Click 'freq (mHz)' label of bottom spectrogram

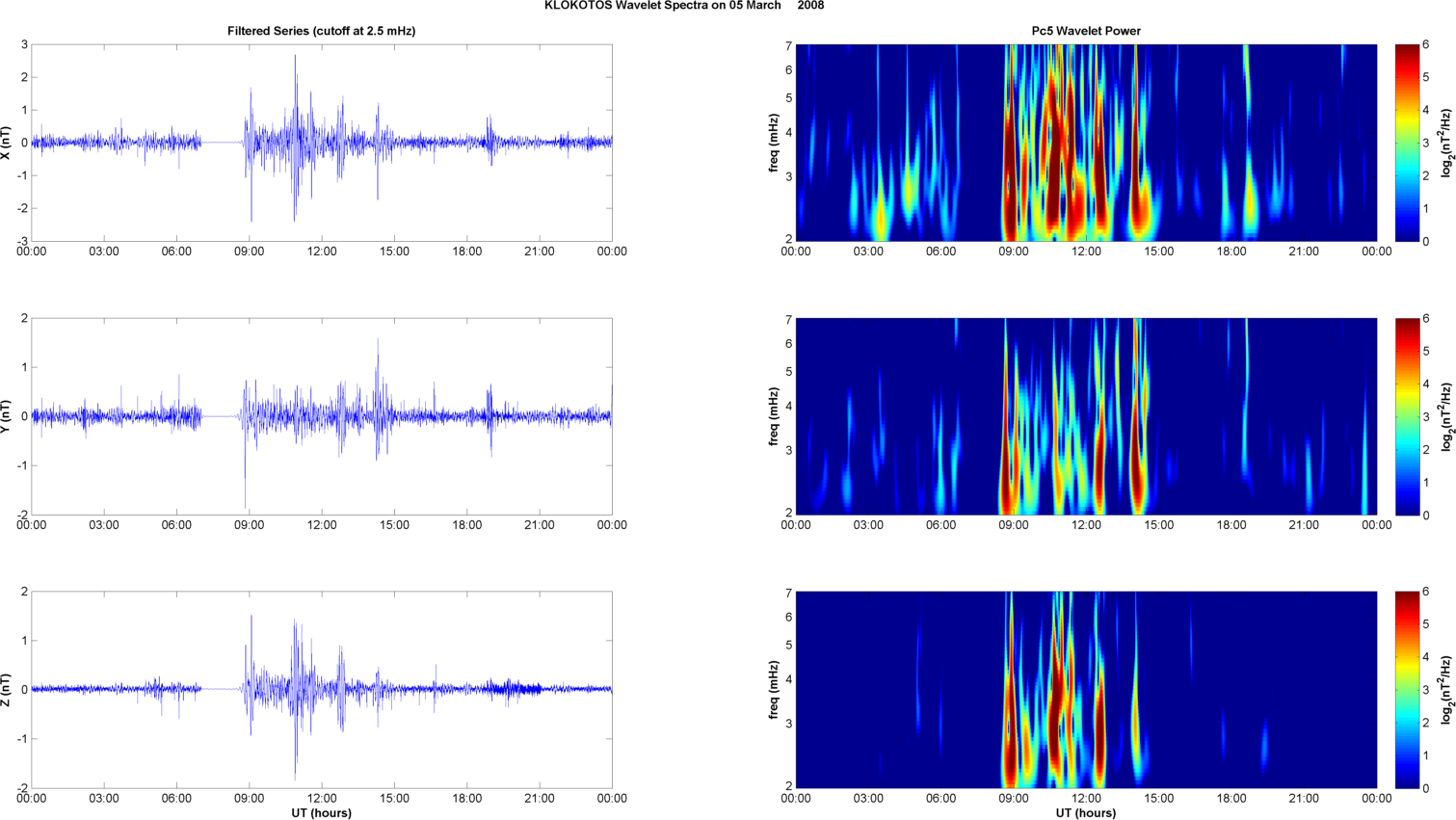pyautogui.click(x=774, y=690)
